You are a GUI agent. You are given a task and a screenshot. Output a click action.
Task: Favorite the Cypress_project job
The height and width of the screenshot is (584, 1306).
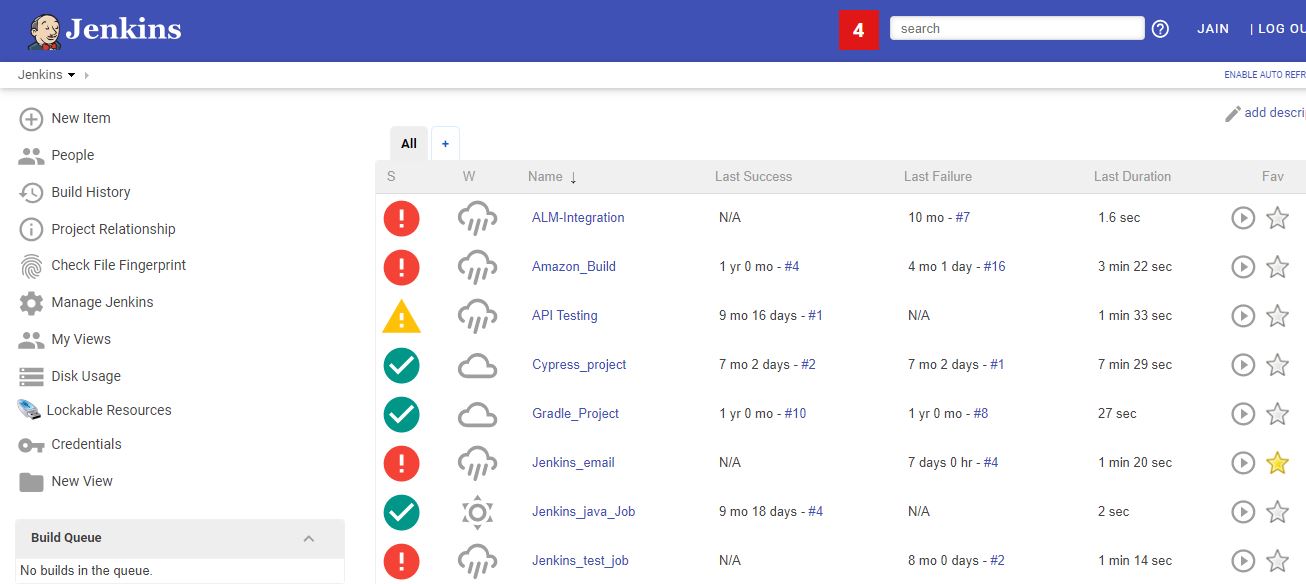coord(1277,365)
